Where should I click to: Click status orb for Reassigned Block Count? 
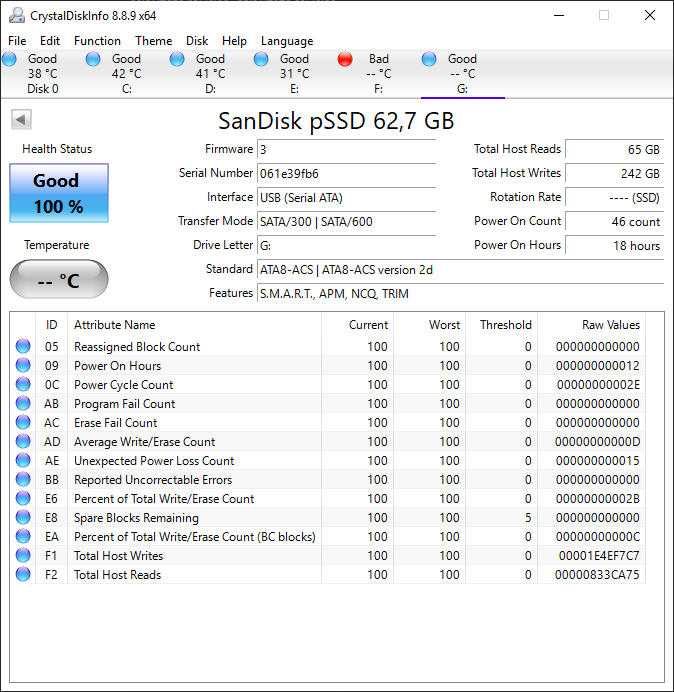point(23,346)
